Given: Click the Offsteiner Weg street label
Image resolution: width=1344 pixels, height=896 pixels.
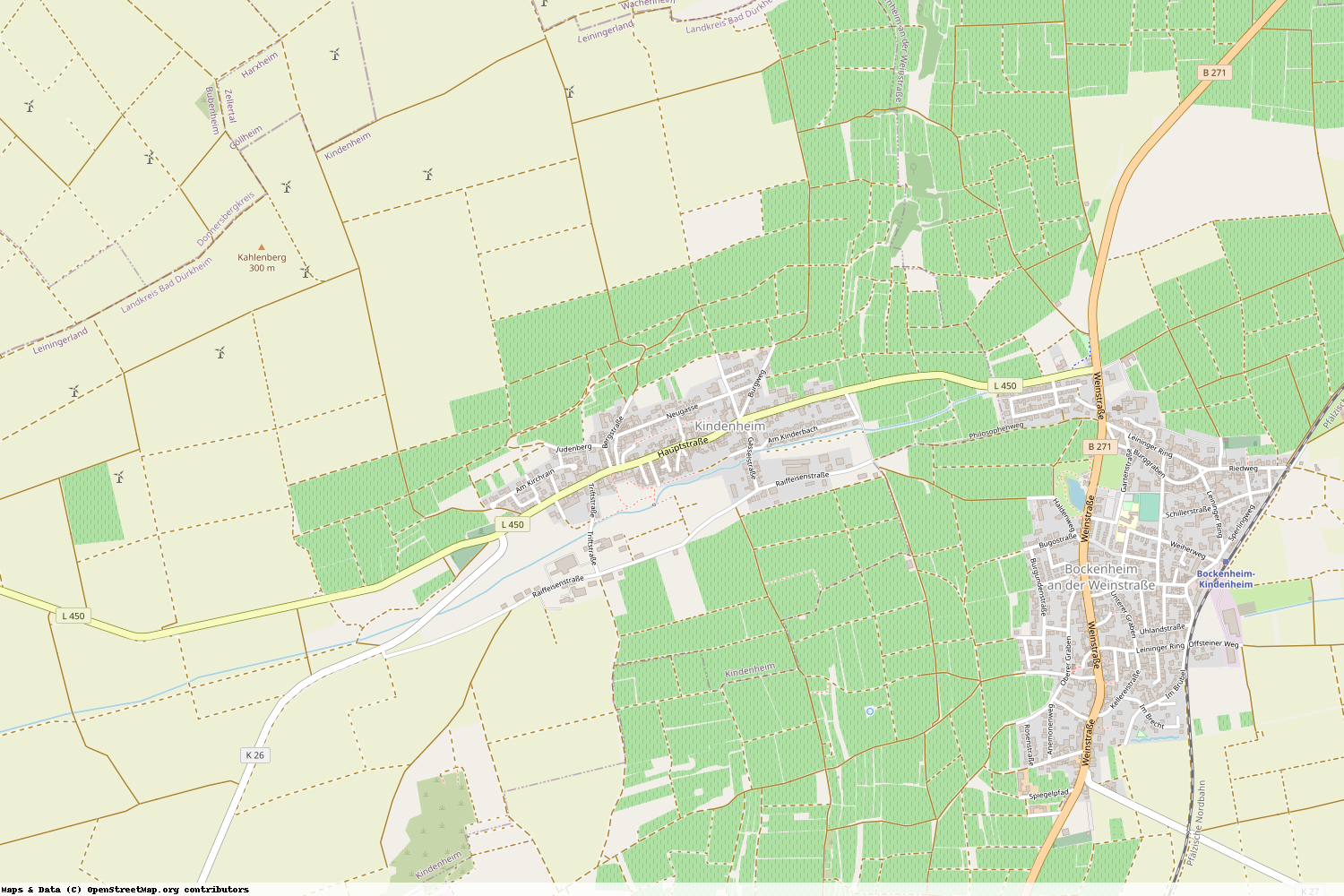Looking at the screenshot, I should pos(1214,643).
